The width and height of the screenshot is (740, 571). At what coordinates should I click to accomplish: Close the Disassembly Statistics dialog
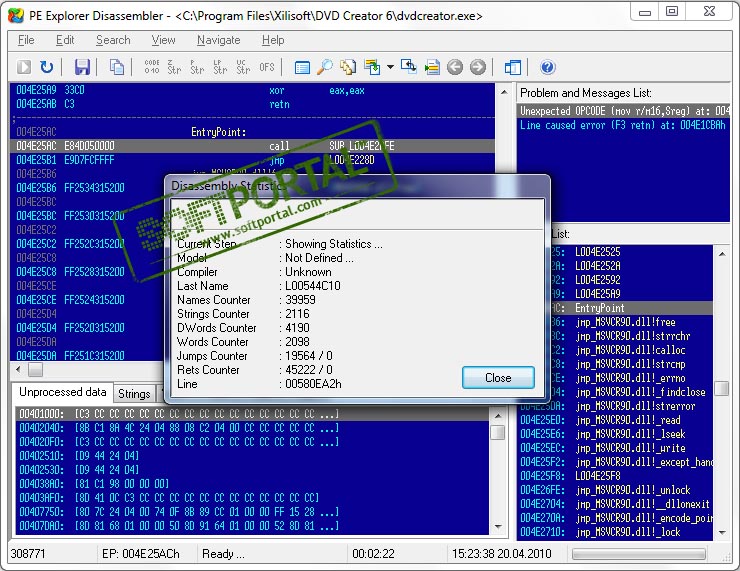click(498, 378)
